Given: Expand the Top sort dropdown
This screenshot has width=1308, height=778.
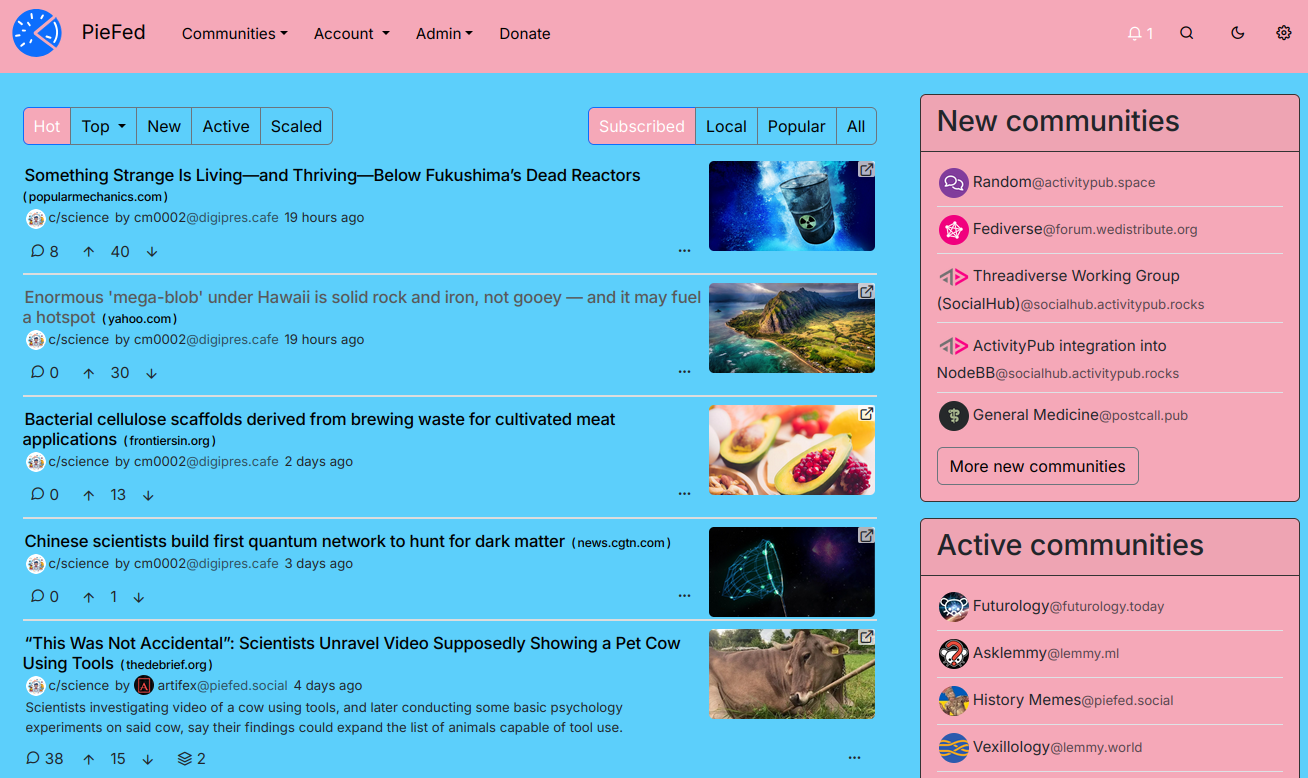Looking at the screenshot, I should coord(104,126).
